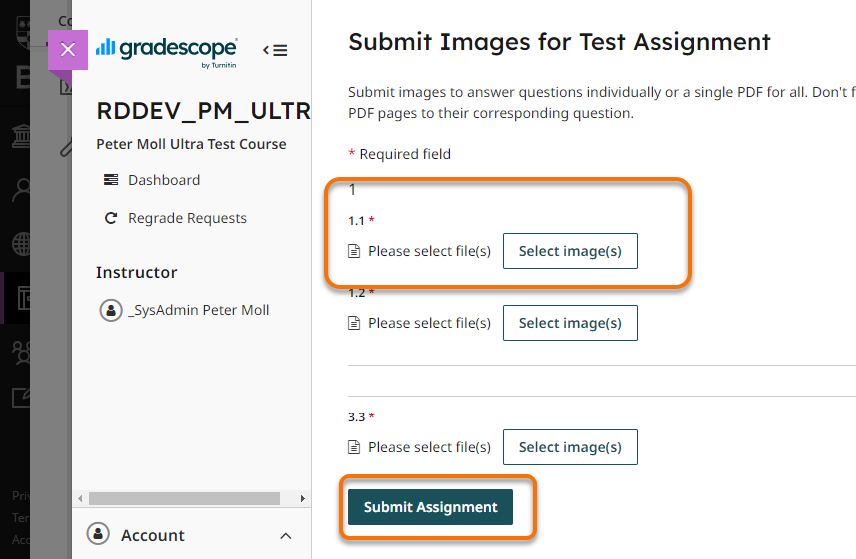Expand the Account menu chevron

(x=285, y=535)
